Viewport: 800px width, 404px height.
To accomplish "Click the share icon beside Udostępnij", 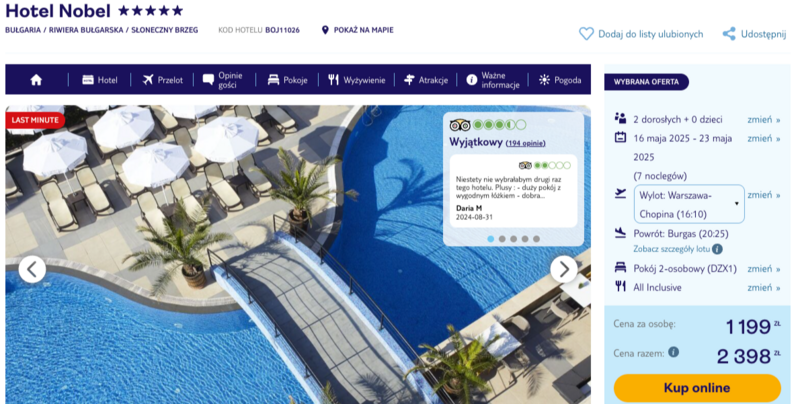I will 729,34.
